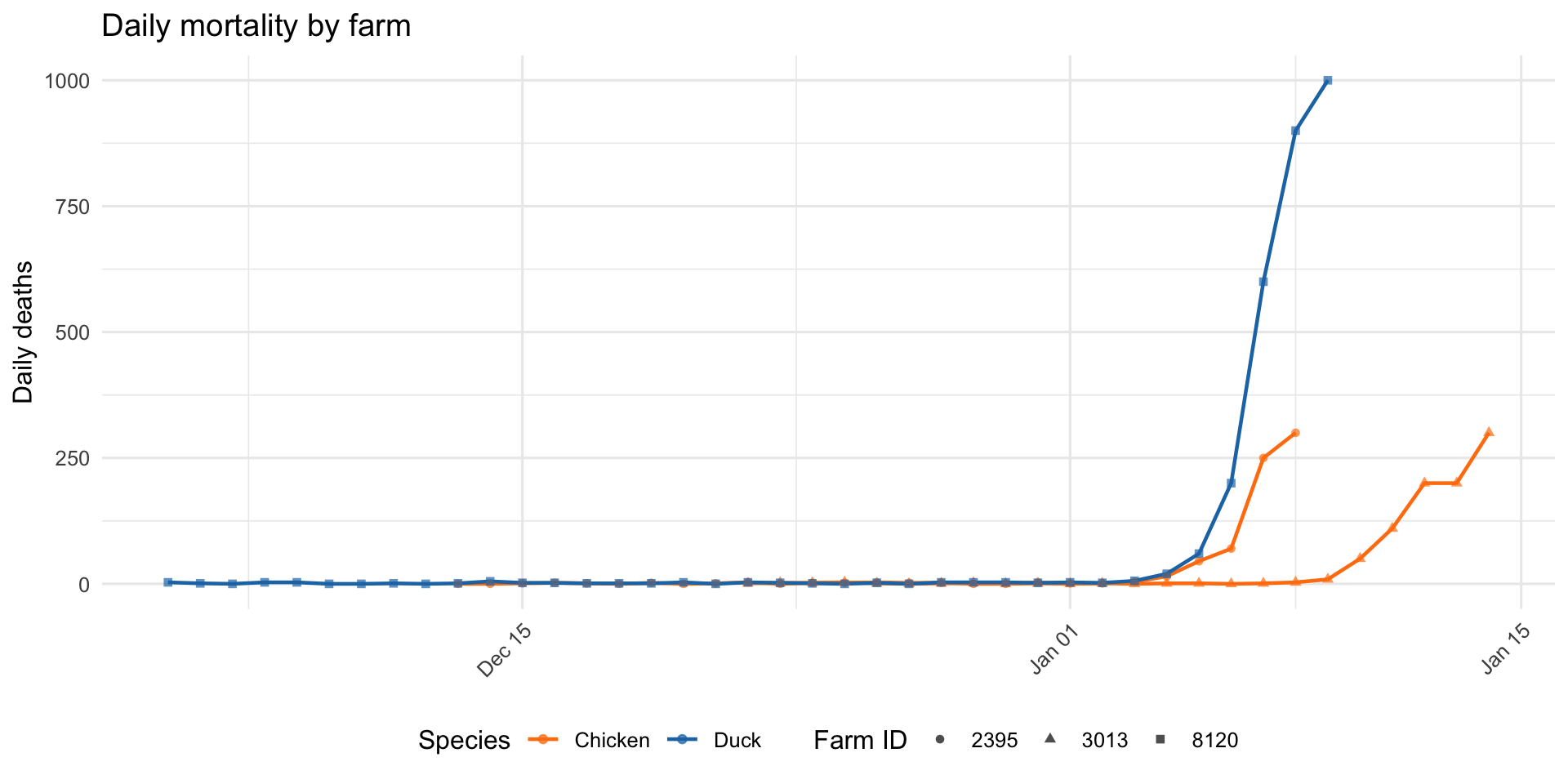
Task: Click the 'Farm ID' legend title
Action: point(860,740)
